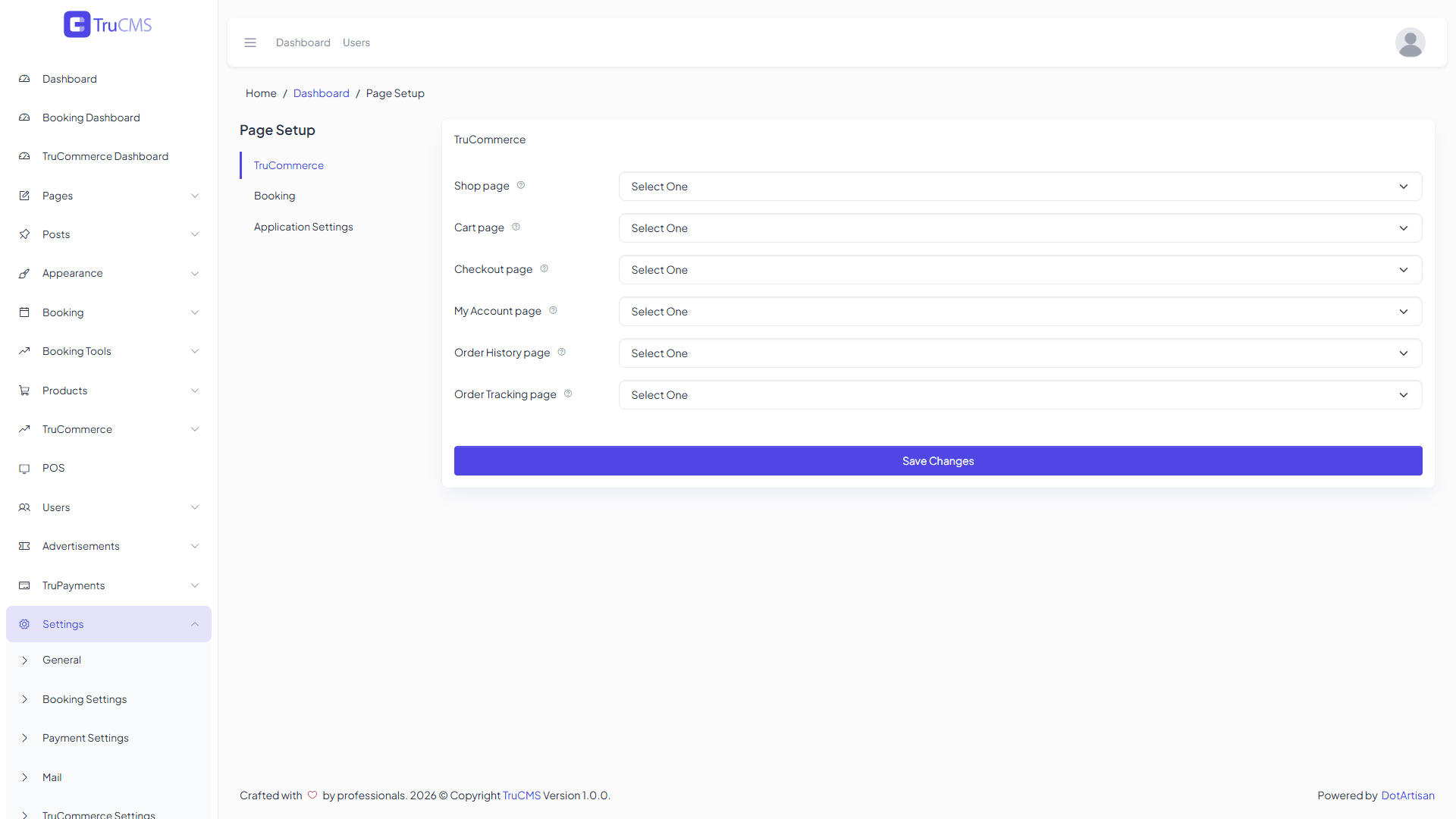
Task: Click the Settings gear icon
Action: (x=24, y=624)
